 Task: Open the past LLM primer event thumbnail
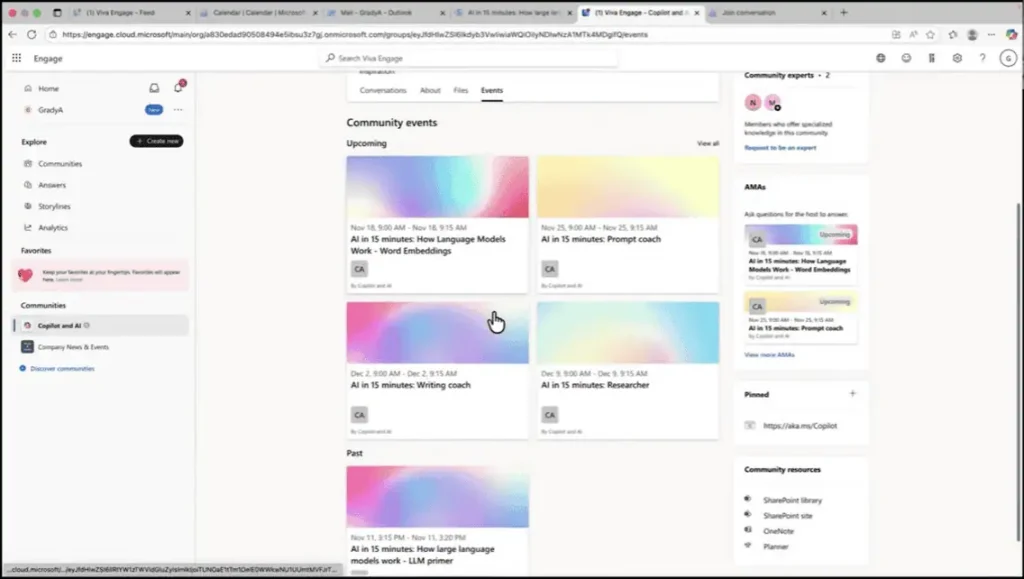tap(438, 497)
